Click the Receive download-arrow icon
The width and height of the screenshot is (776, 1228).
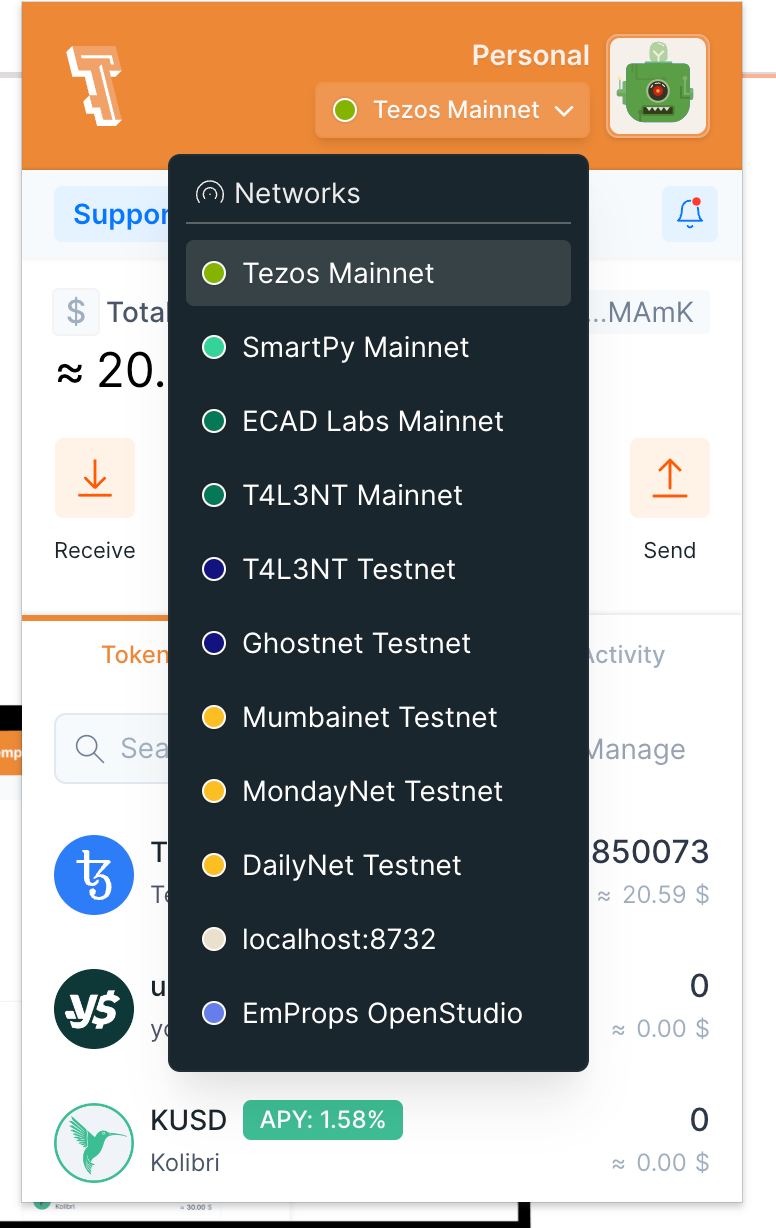point(95,478)
